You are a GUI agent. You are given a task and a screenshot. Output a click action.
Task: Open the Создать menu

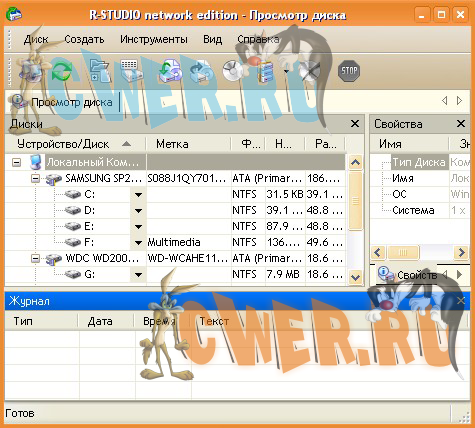pos(84,39)
